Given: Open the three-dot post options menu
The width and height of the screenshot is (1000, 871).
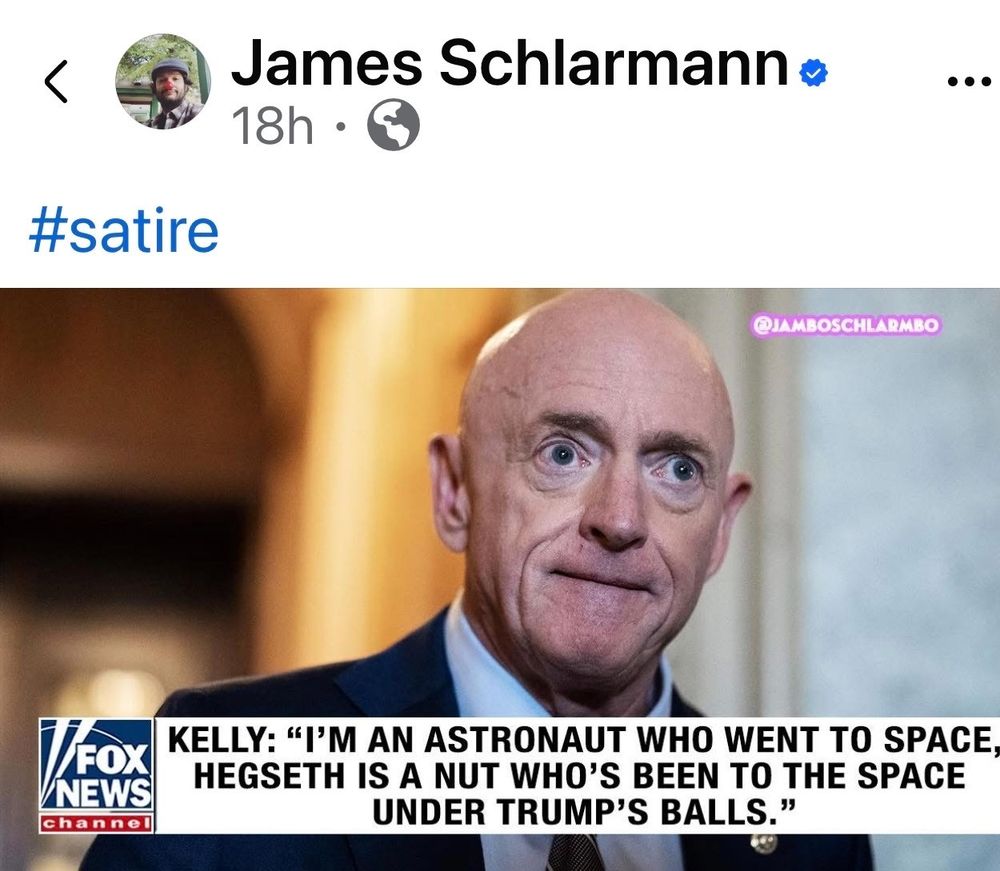Looking at the screenshot, I should click(969, 81).
